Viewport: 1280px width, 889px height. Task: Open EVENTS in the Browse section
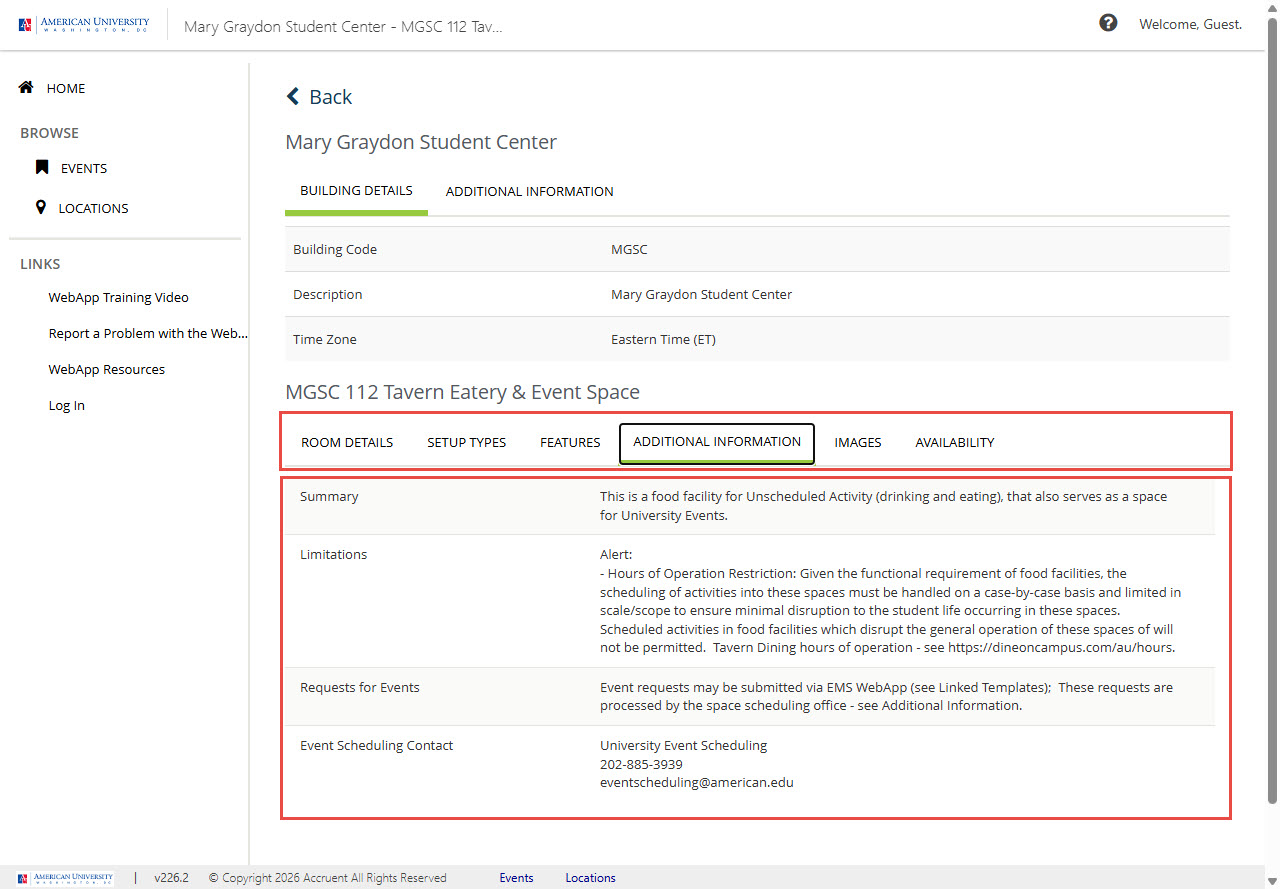pos(84,168)
